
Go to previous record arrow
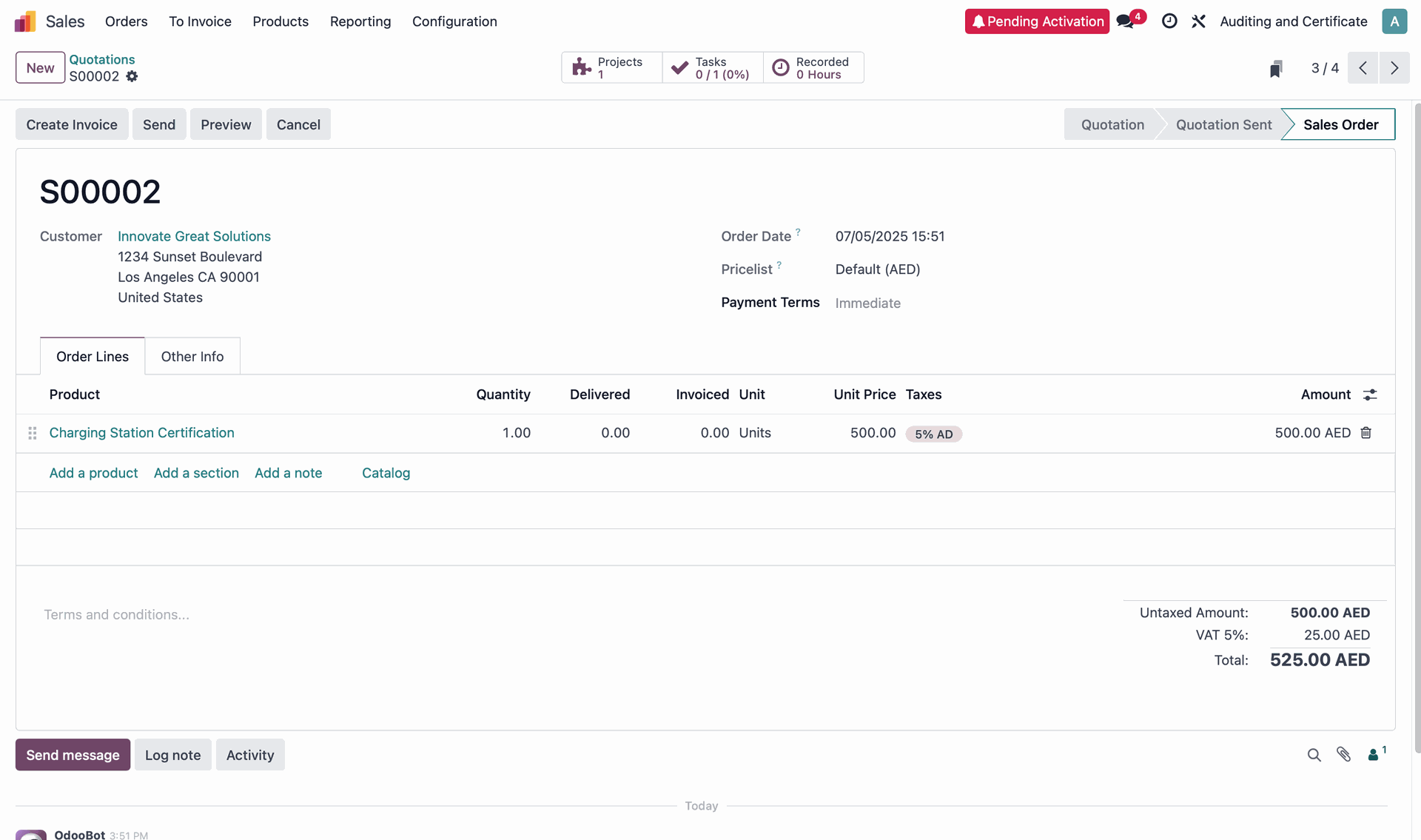[1363, 68]
